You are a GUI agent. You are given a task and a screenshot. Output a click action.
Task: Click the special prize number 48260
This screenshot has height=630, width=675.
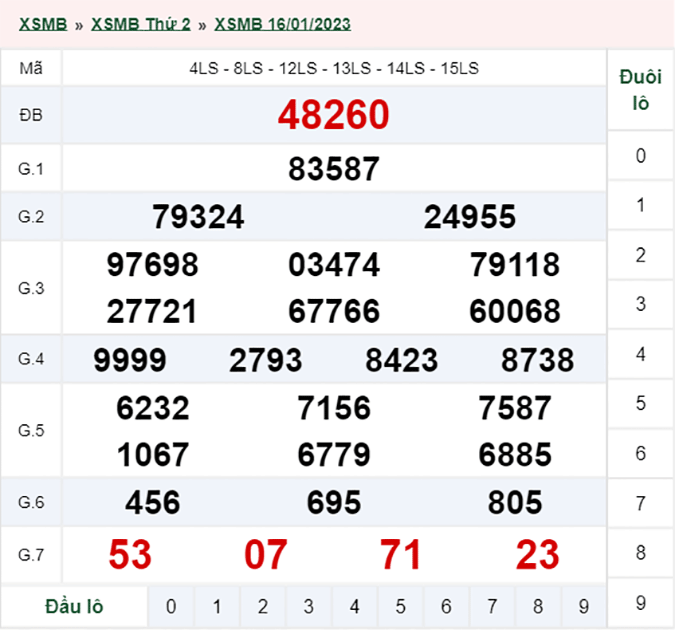pos(333,116)
